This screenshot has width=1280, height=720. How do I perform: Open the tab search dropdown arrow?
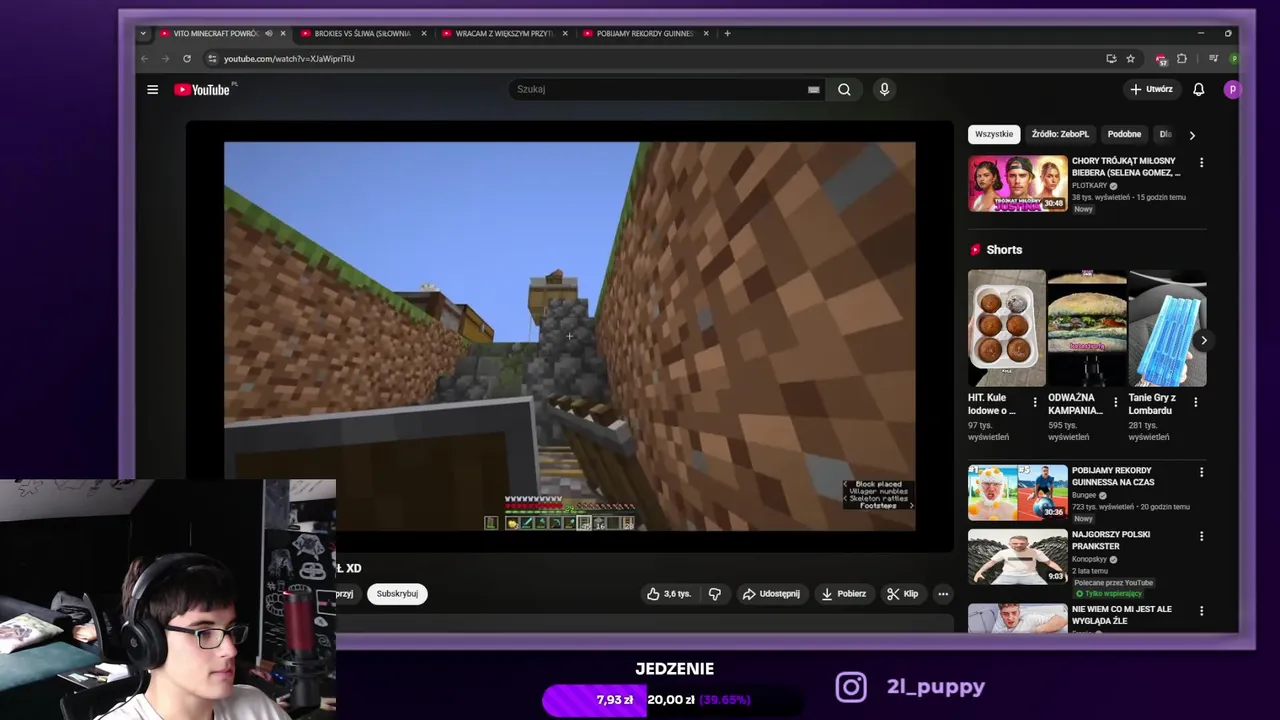click(x=143, y=33)
